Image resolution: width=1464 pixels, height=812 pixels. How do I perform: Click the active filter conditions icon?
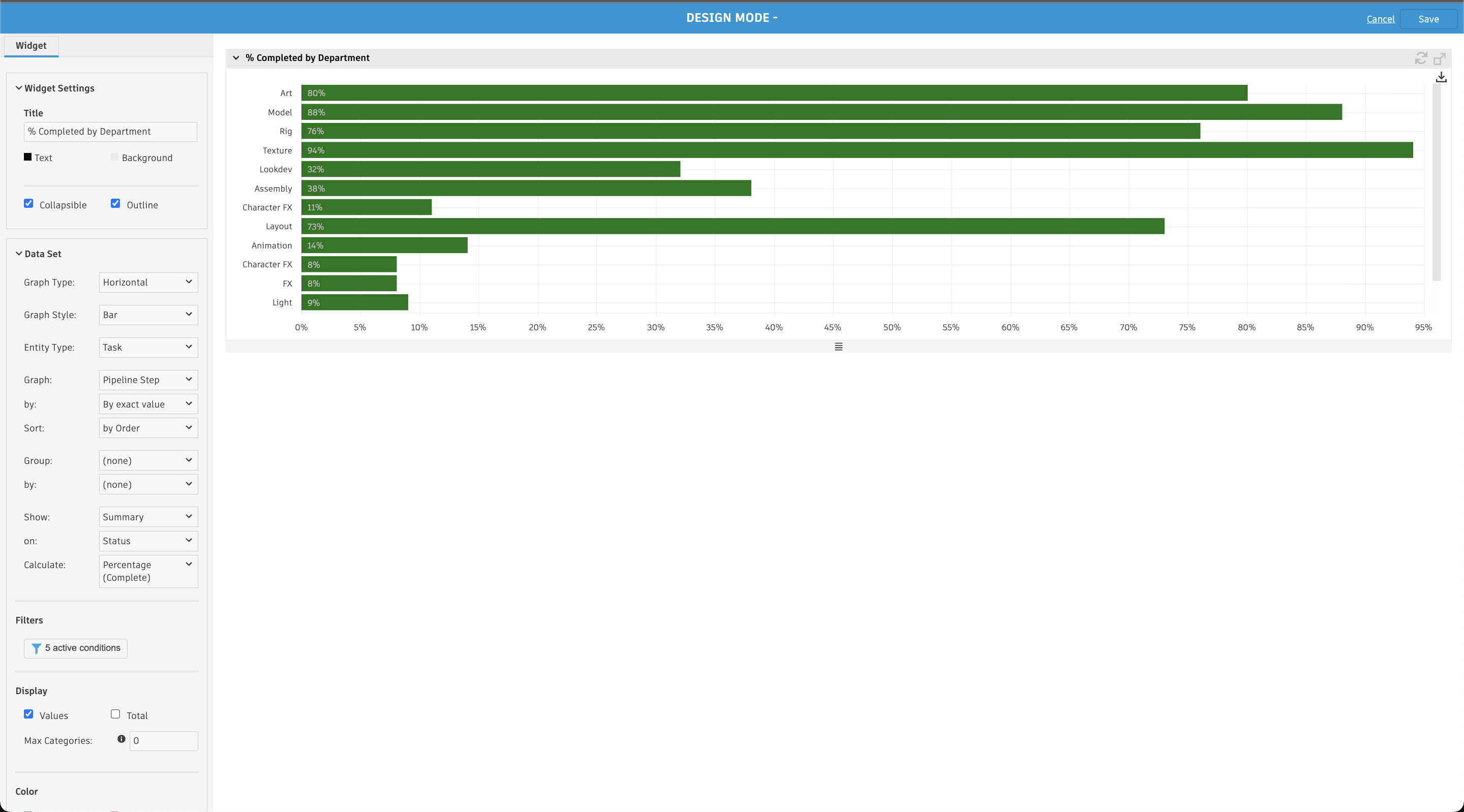coord(35,648)
